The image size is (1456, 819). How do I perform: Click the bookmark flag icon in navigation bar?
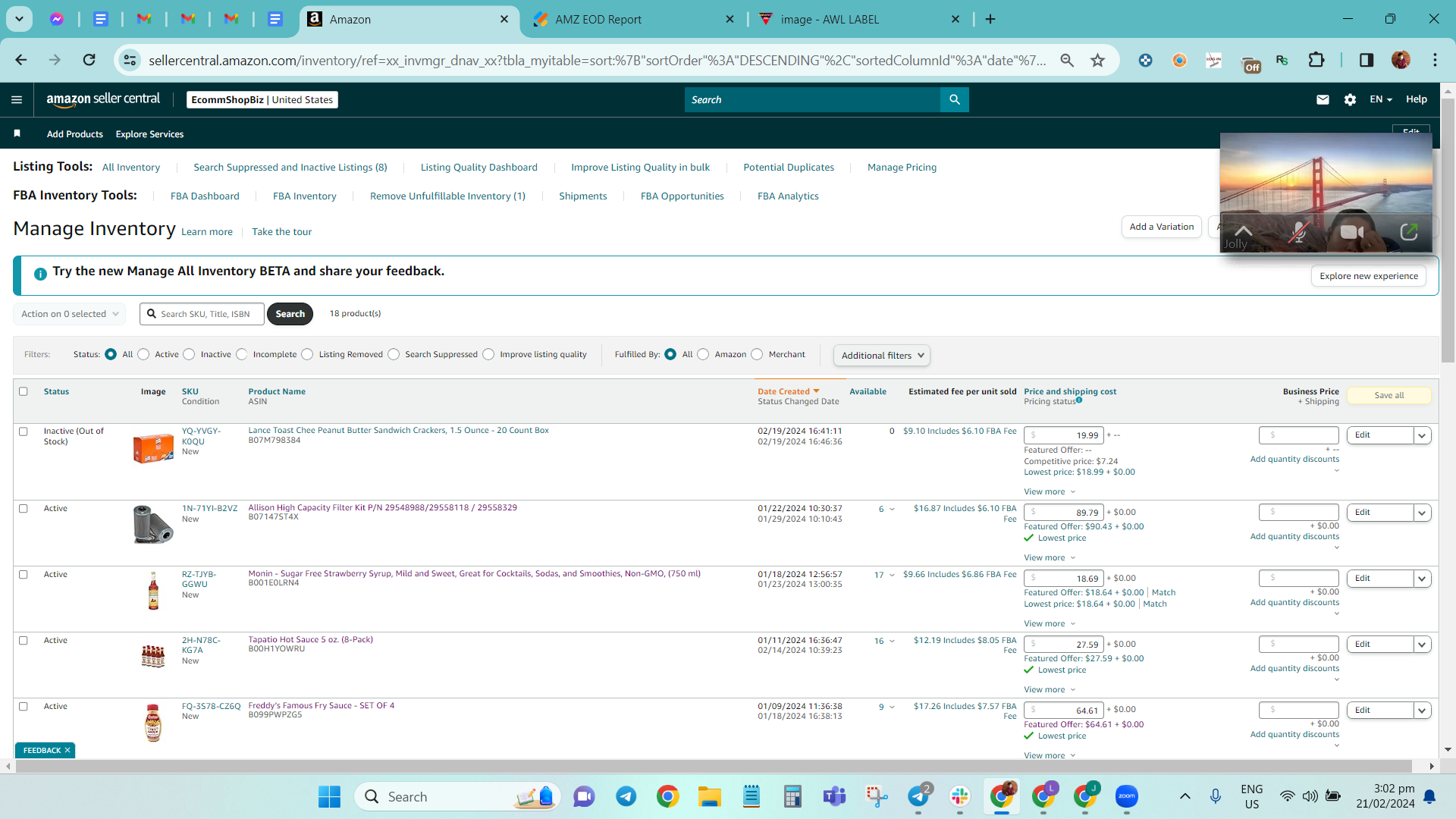(x=17, y=133)
